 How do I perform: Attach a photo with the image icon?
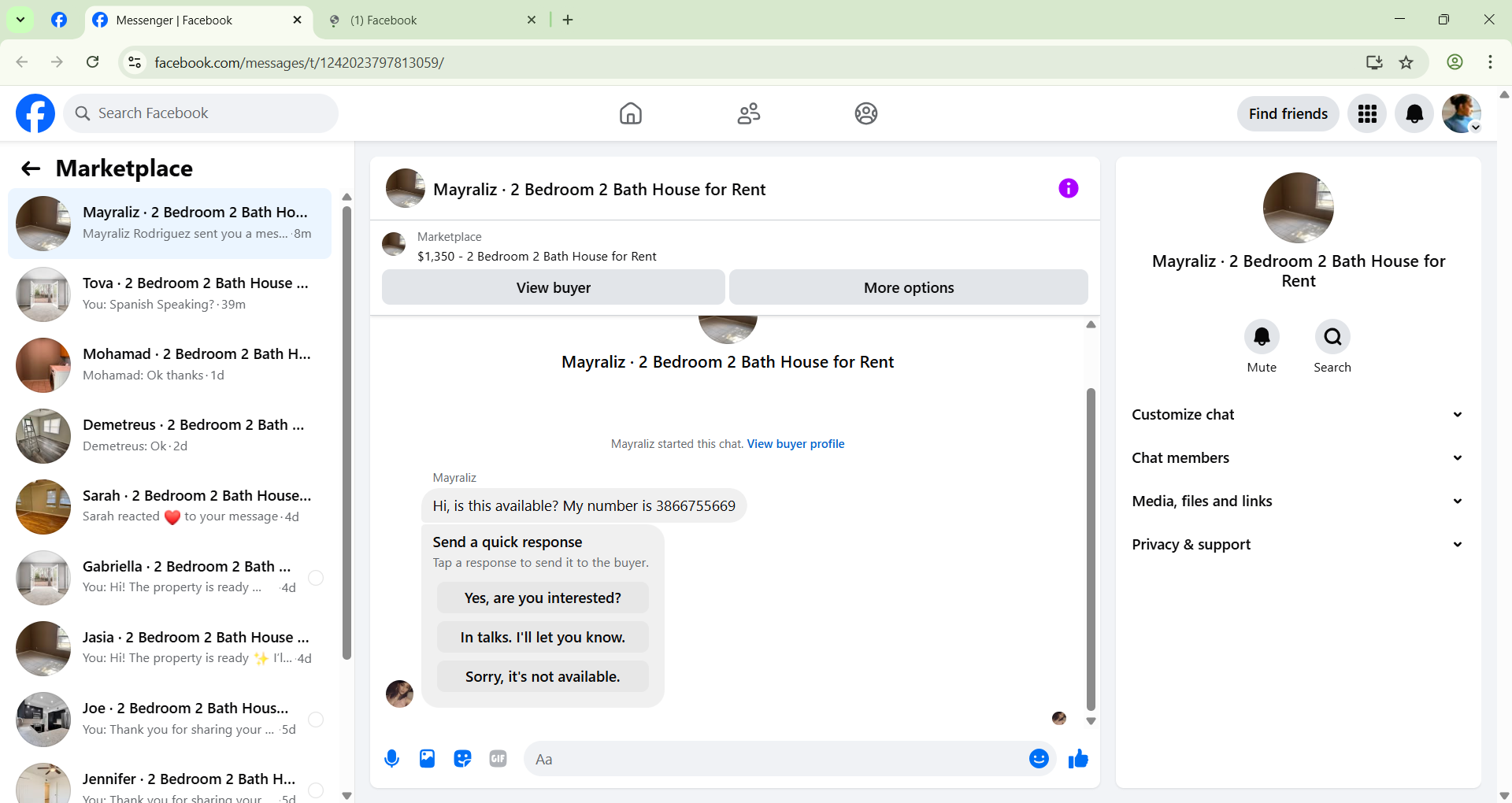(427, 759)
